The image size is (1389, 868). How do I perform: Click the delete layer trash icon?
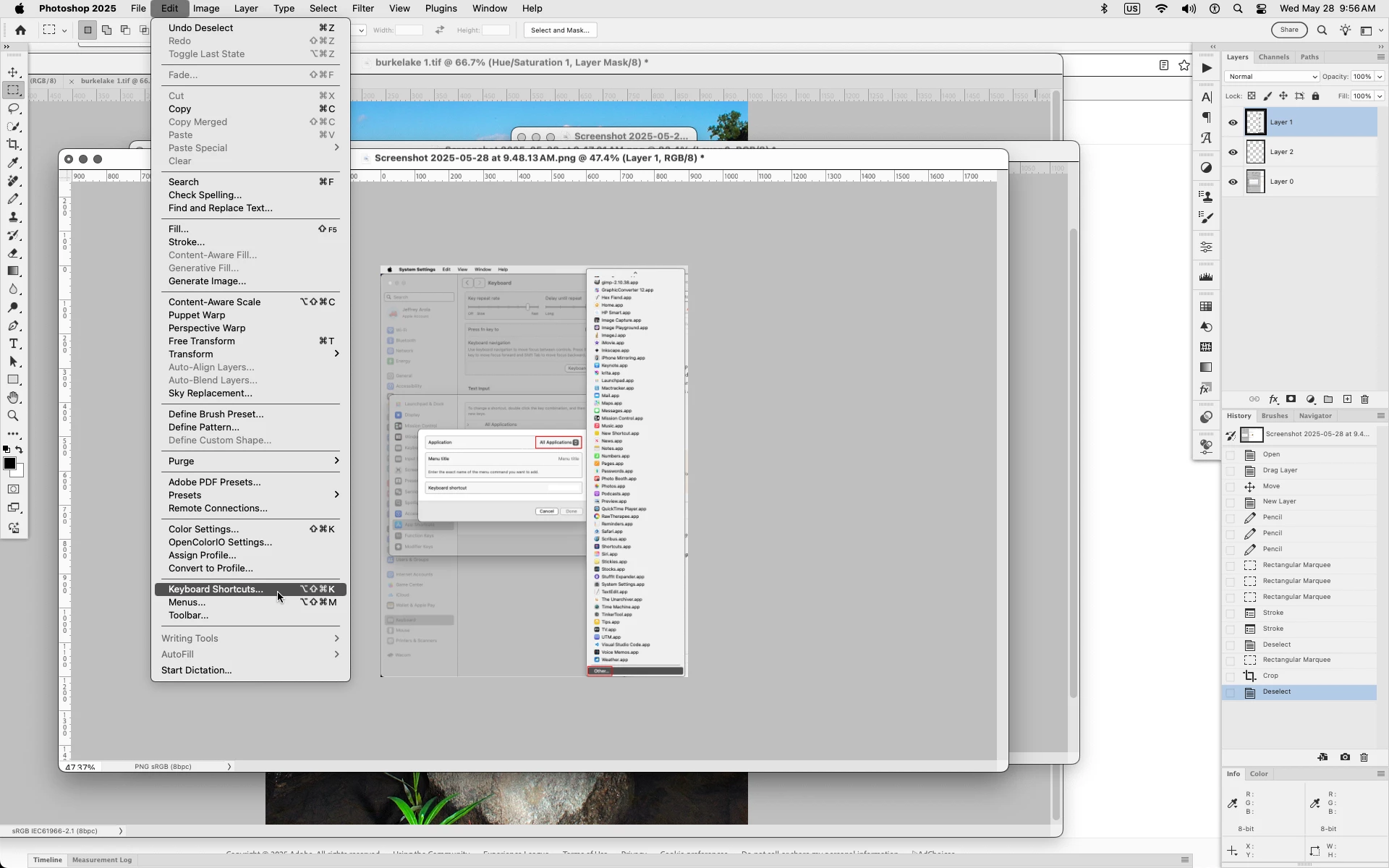point(1365,399)
